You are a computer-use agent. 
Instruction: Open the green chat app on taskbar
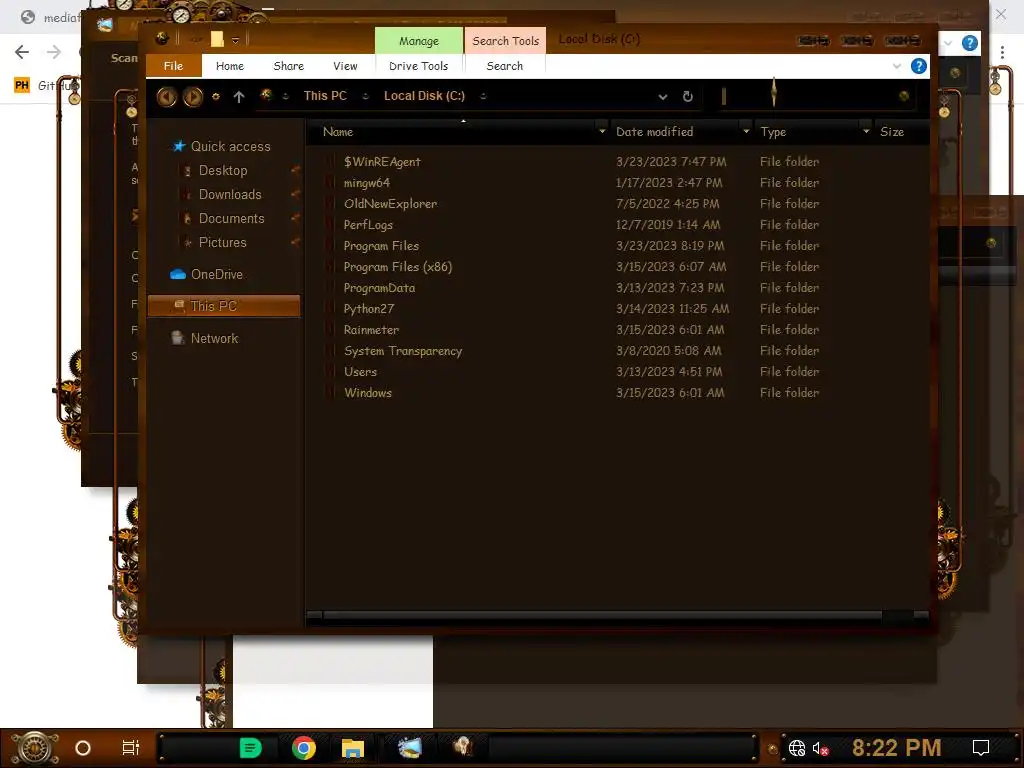point(250,748)
